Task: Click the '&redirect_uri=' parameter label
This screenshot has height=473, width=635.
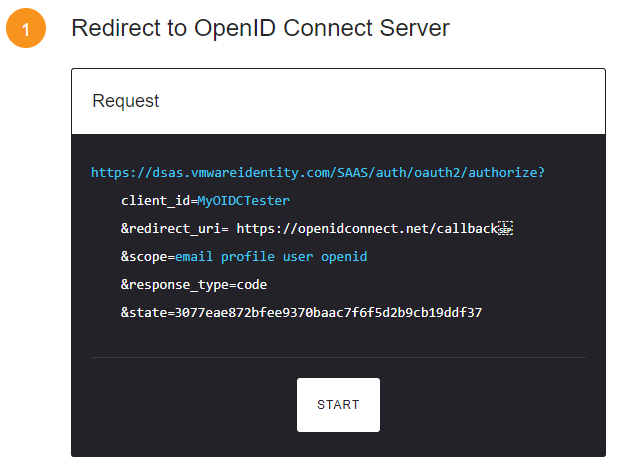Action: [x=175, y=229]
